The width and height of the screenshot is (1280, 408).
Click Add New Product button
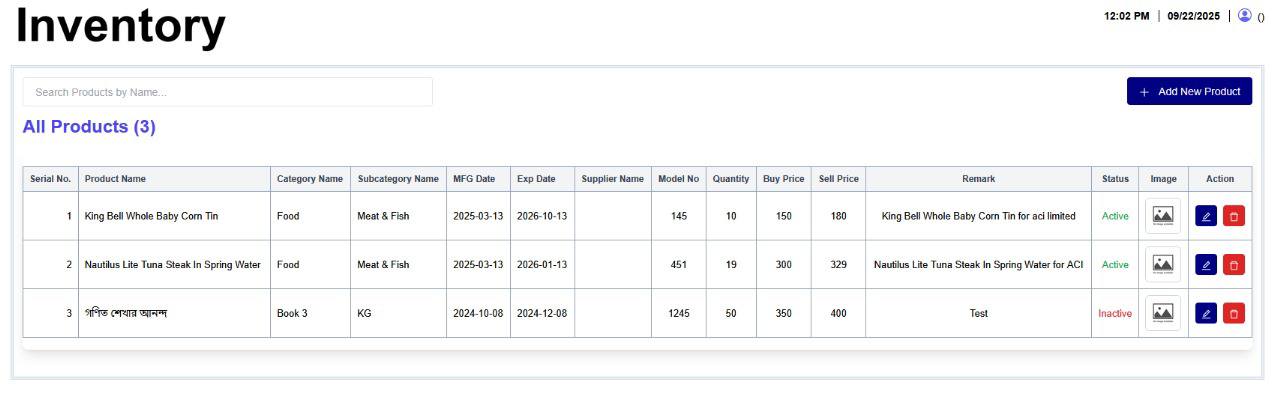pos(1189,91)
